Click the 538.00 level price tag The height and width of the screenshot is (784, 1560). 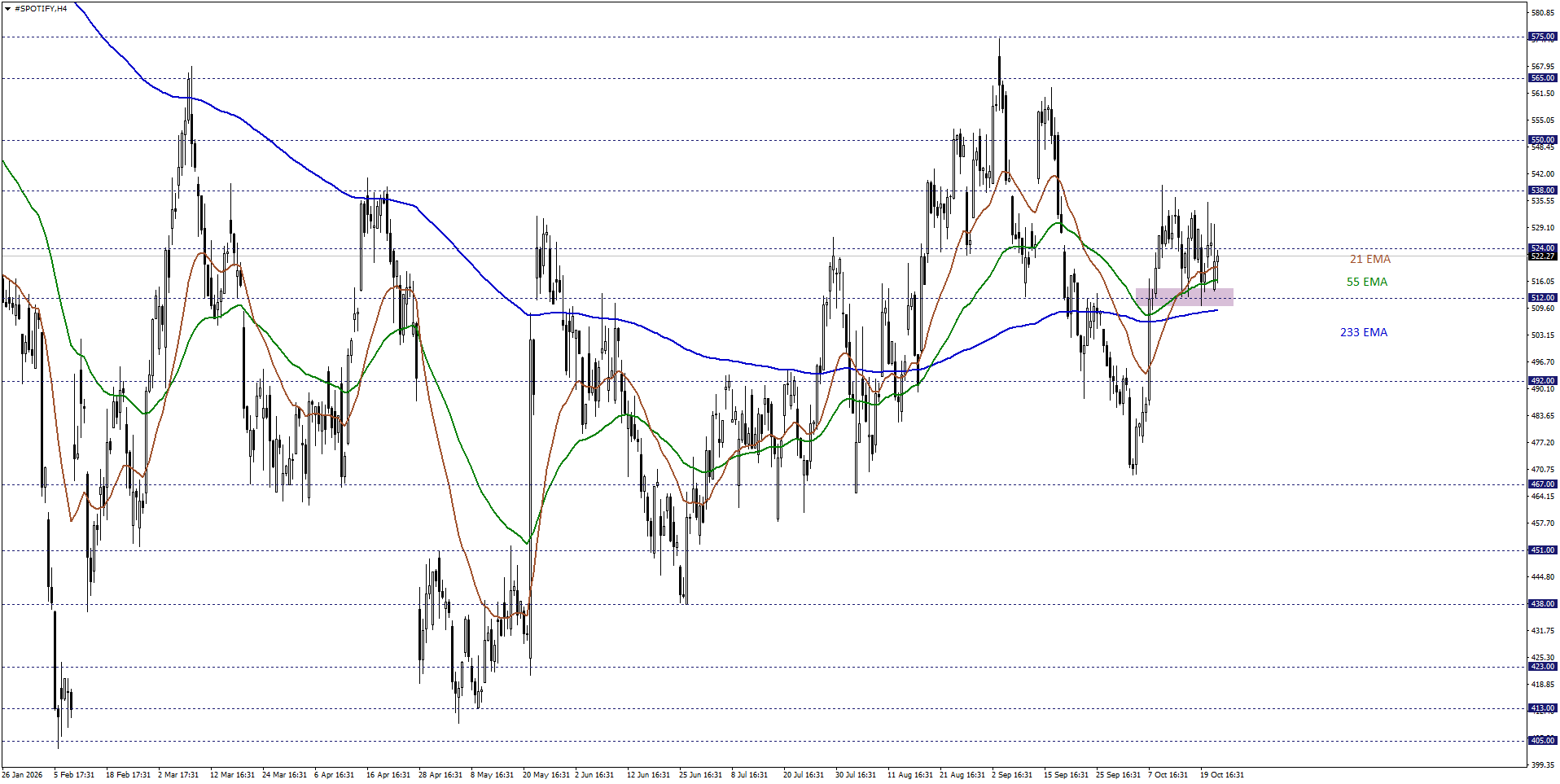pos(1543,191)
